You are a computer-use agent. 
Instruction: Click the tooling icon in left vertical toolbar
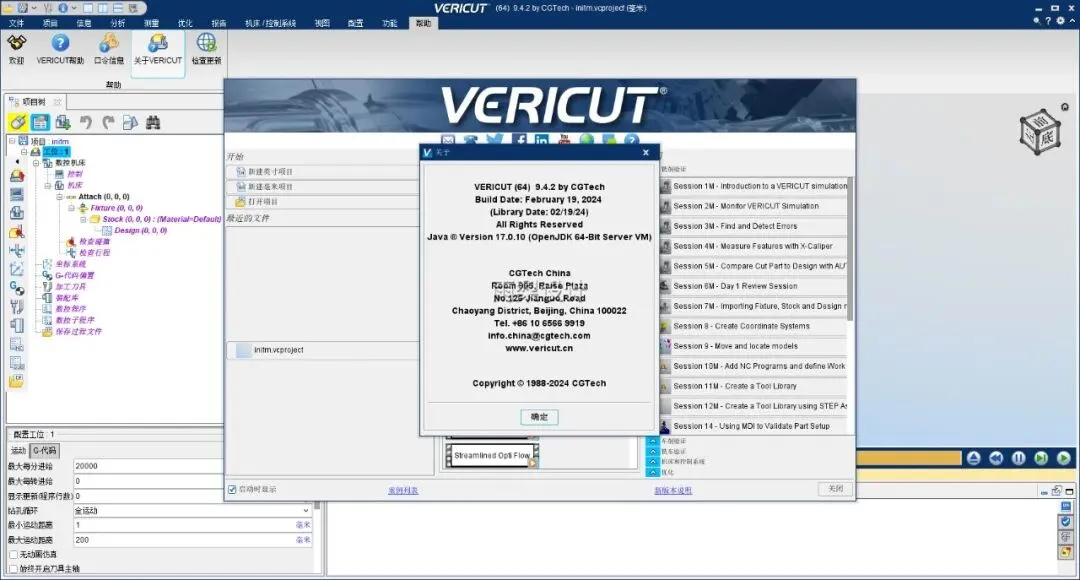[17, 307]
